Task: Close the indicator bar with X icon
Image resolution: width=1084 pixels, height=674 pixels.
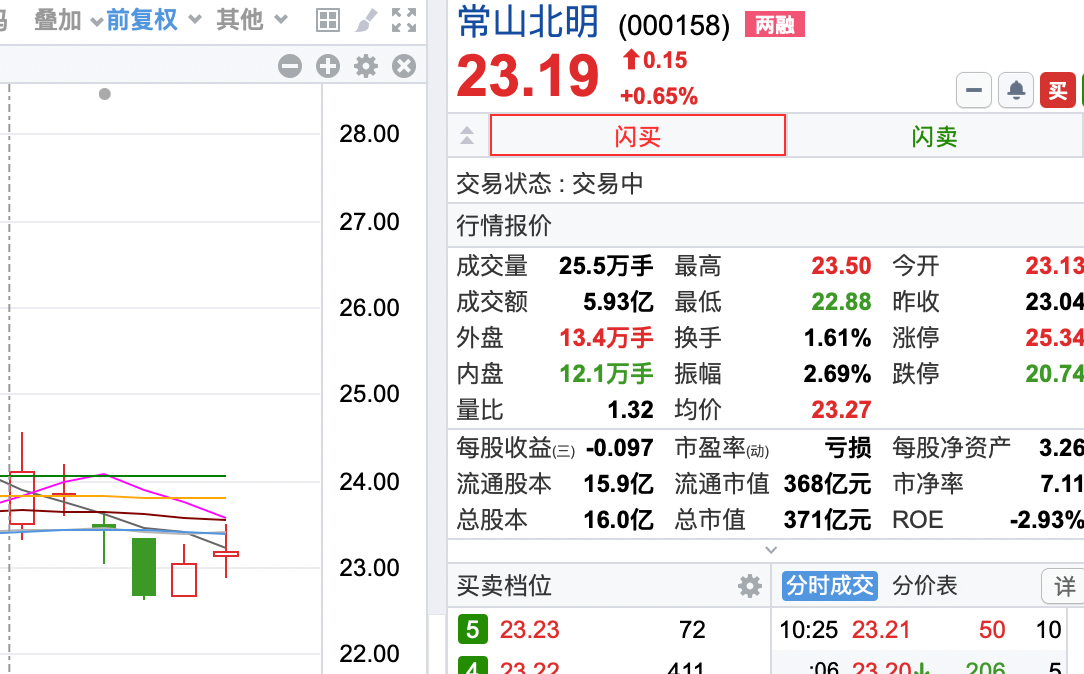Action: (404, 66)
